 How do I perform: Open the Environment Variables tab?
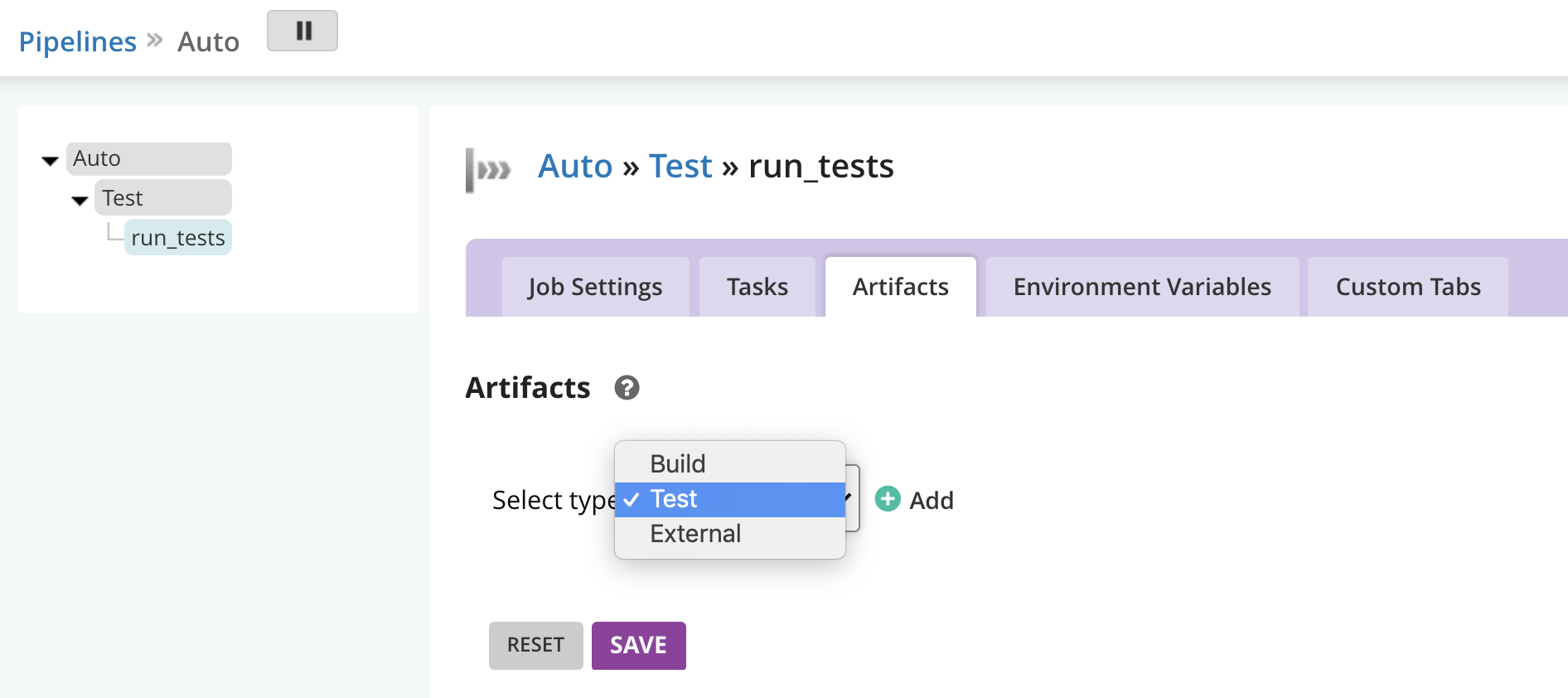[x=1141, y=287]
